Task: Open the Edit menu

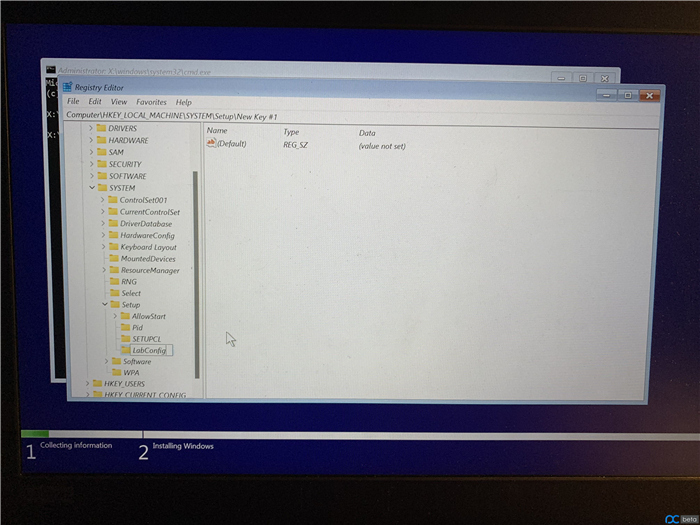Action: point(95,102)
